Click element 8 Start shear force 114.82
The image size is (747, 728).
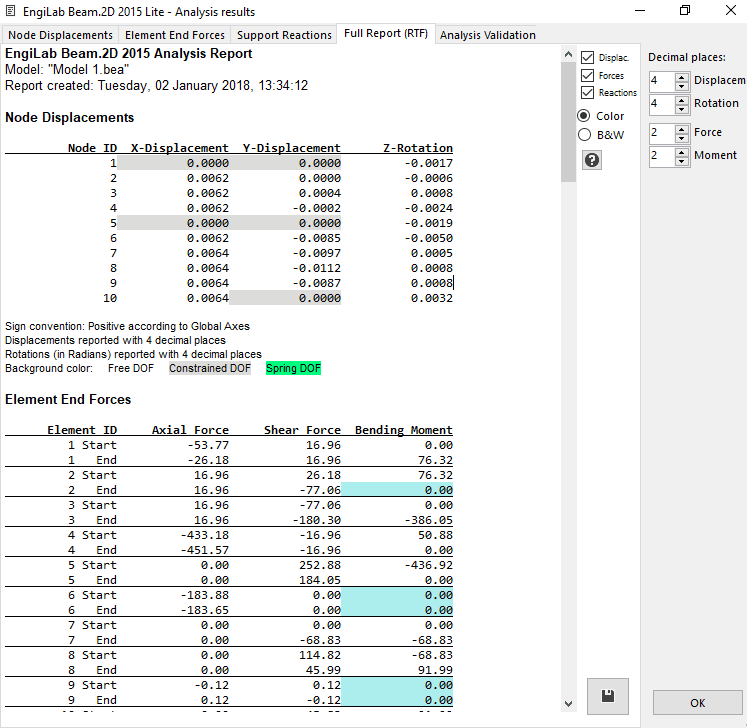click(x=320, y=655)
